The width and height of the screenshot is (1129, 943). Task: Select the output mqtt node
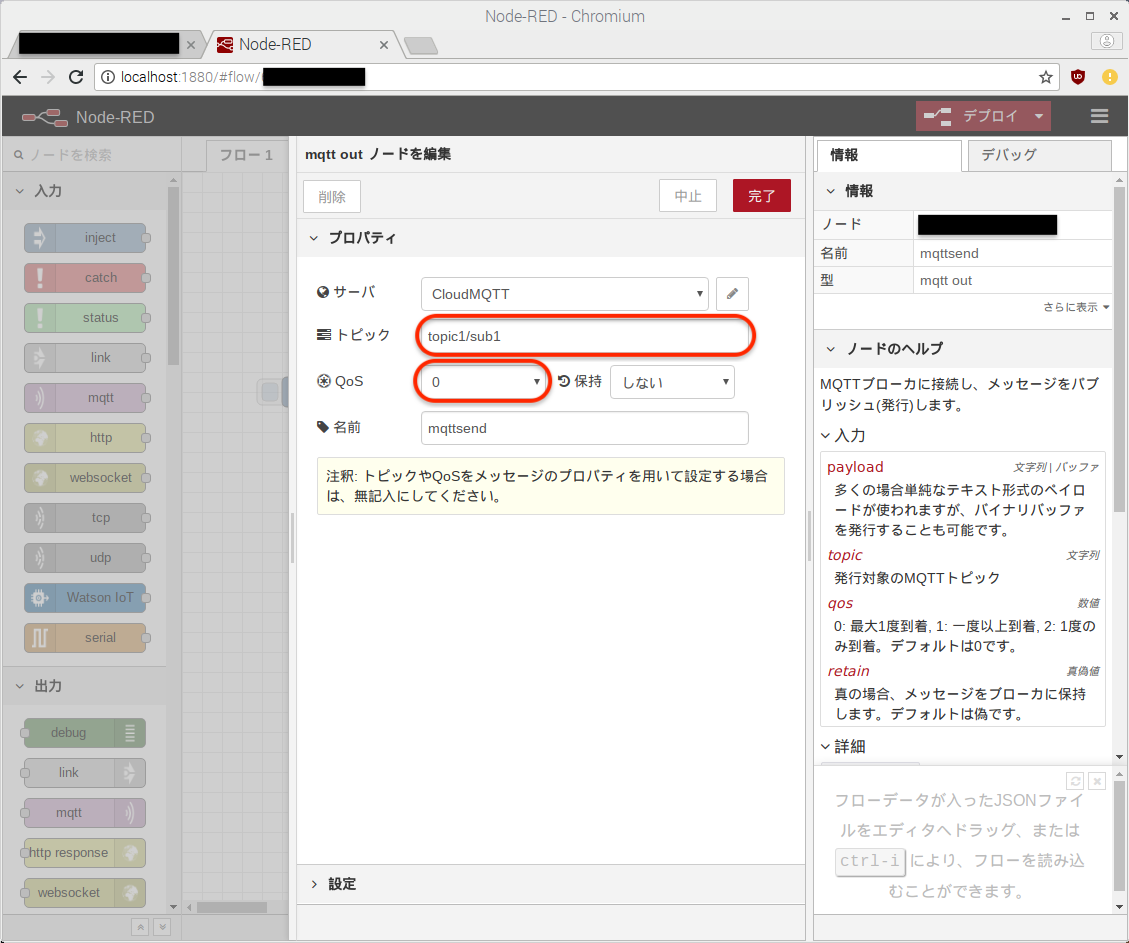85,813
